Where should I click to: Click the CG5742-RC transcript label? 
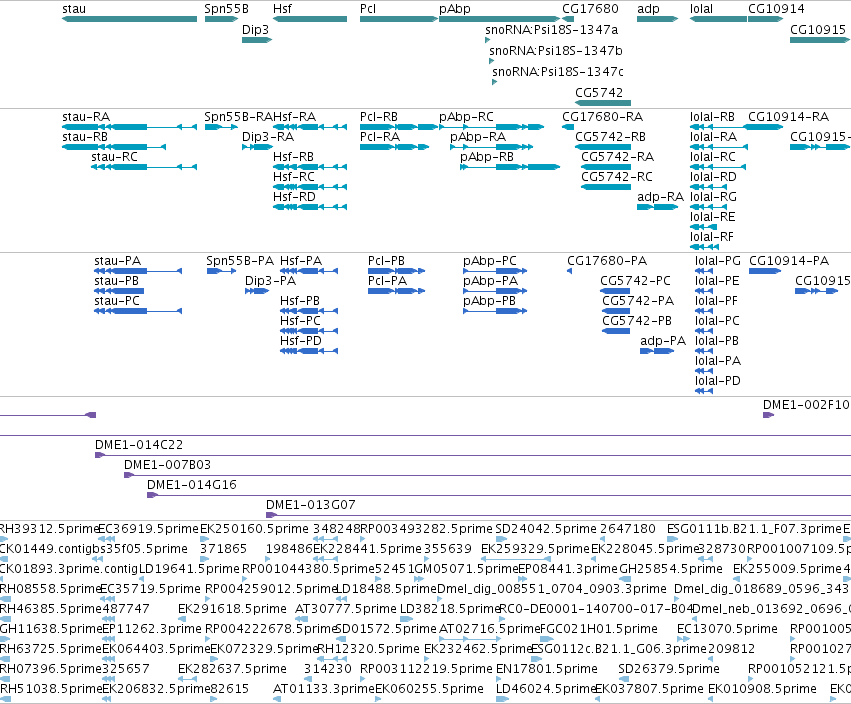coord(617,177)
